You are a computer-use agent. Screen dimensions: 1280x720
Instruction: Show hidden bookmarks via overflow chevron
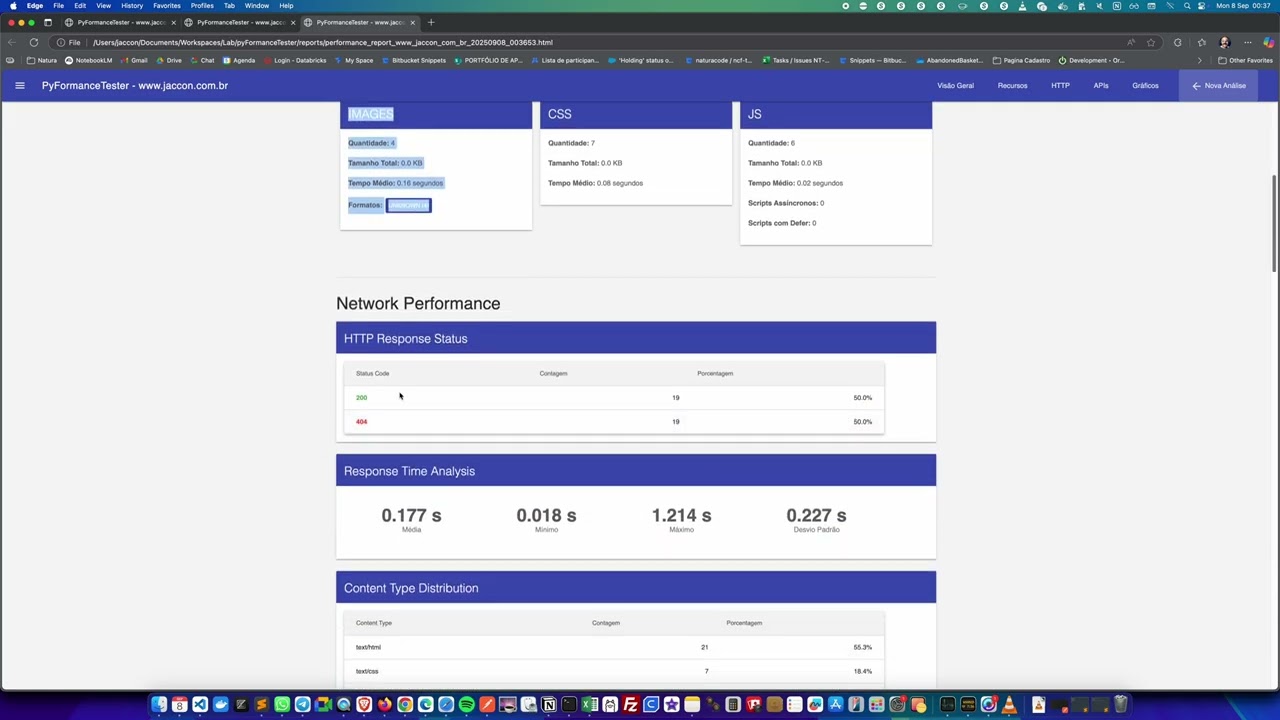point(1199,60)
